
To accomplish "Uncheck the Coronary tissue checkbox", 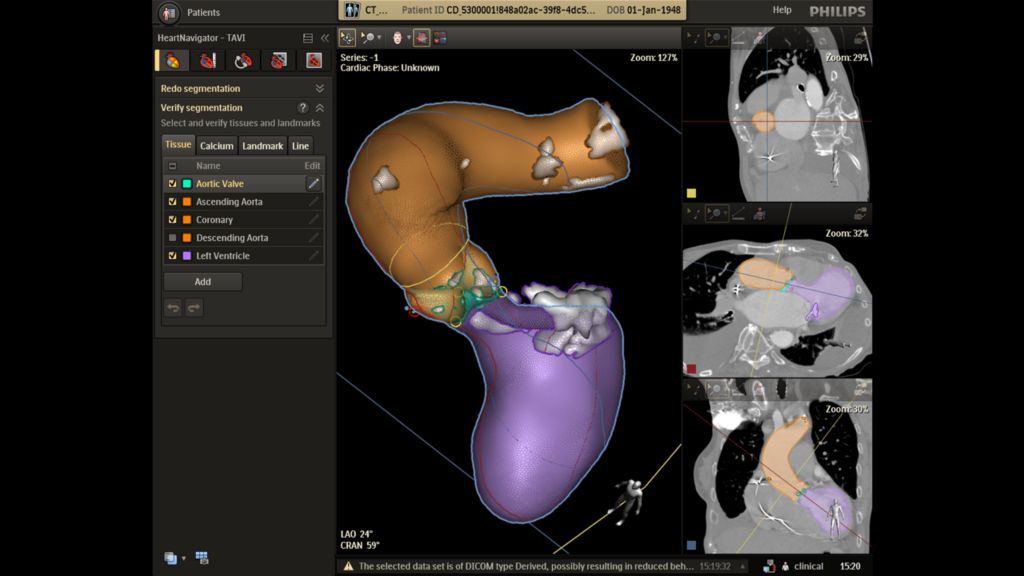I will click(172, 220).
